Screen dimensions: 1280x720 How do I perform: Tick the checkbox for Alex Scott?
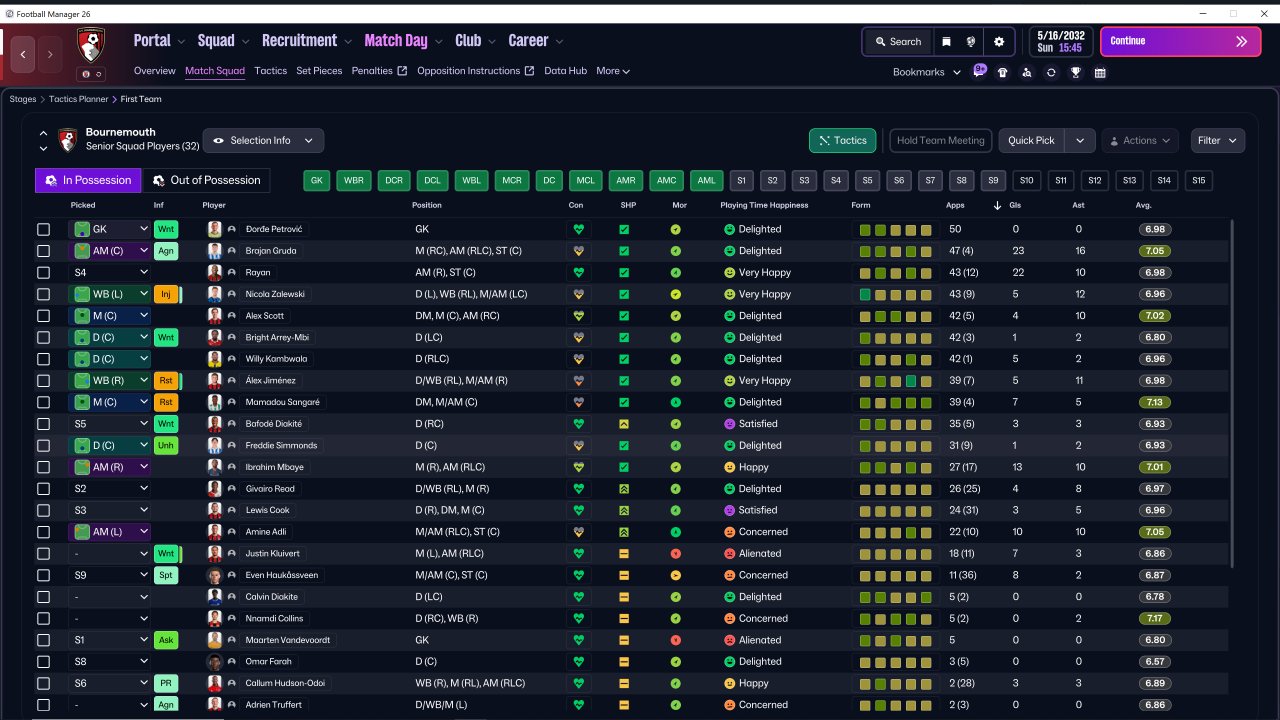click(x=43, y=315)
